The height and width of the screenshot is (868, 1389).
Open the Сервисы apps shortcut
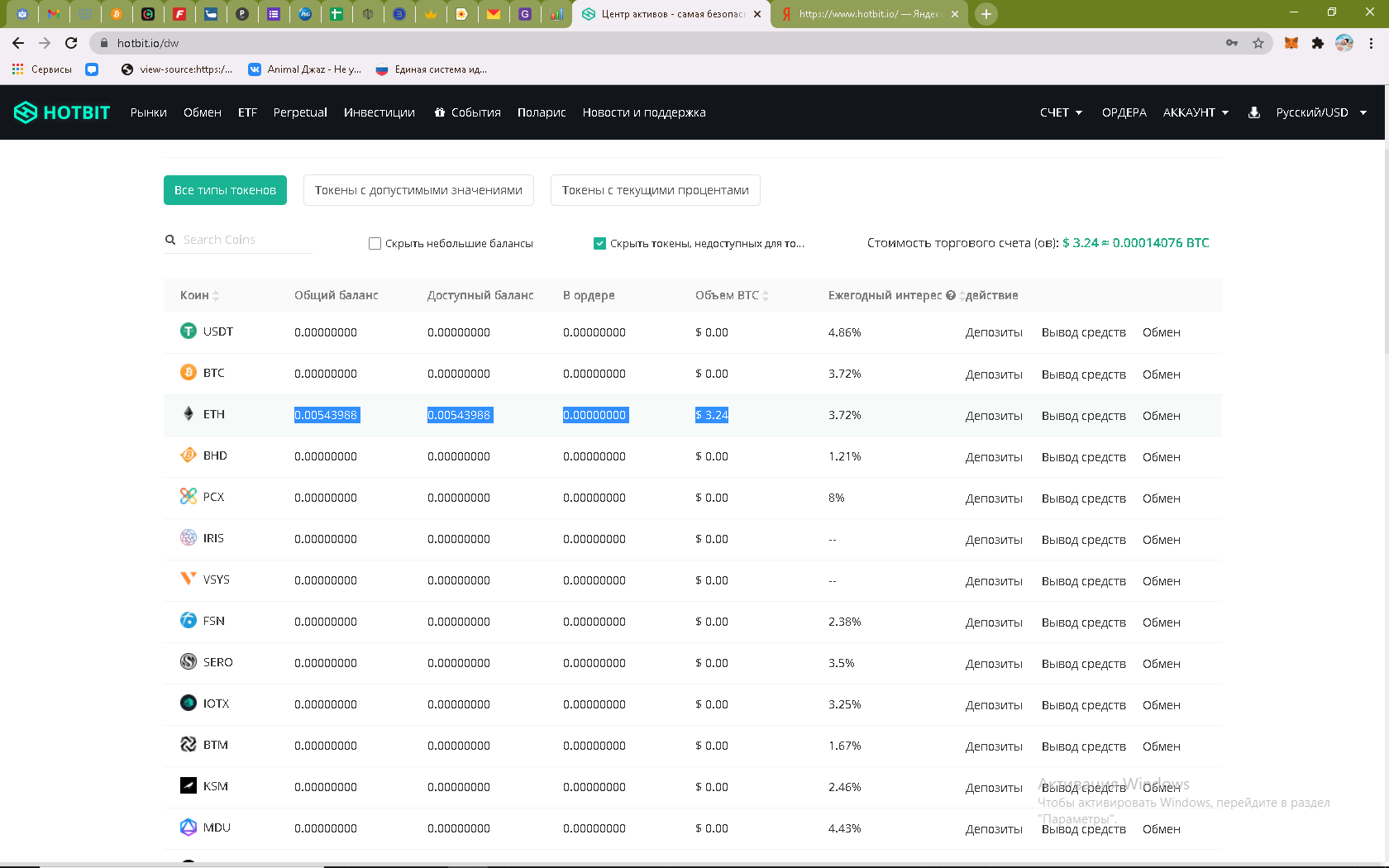(x=42, y=69)
